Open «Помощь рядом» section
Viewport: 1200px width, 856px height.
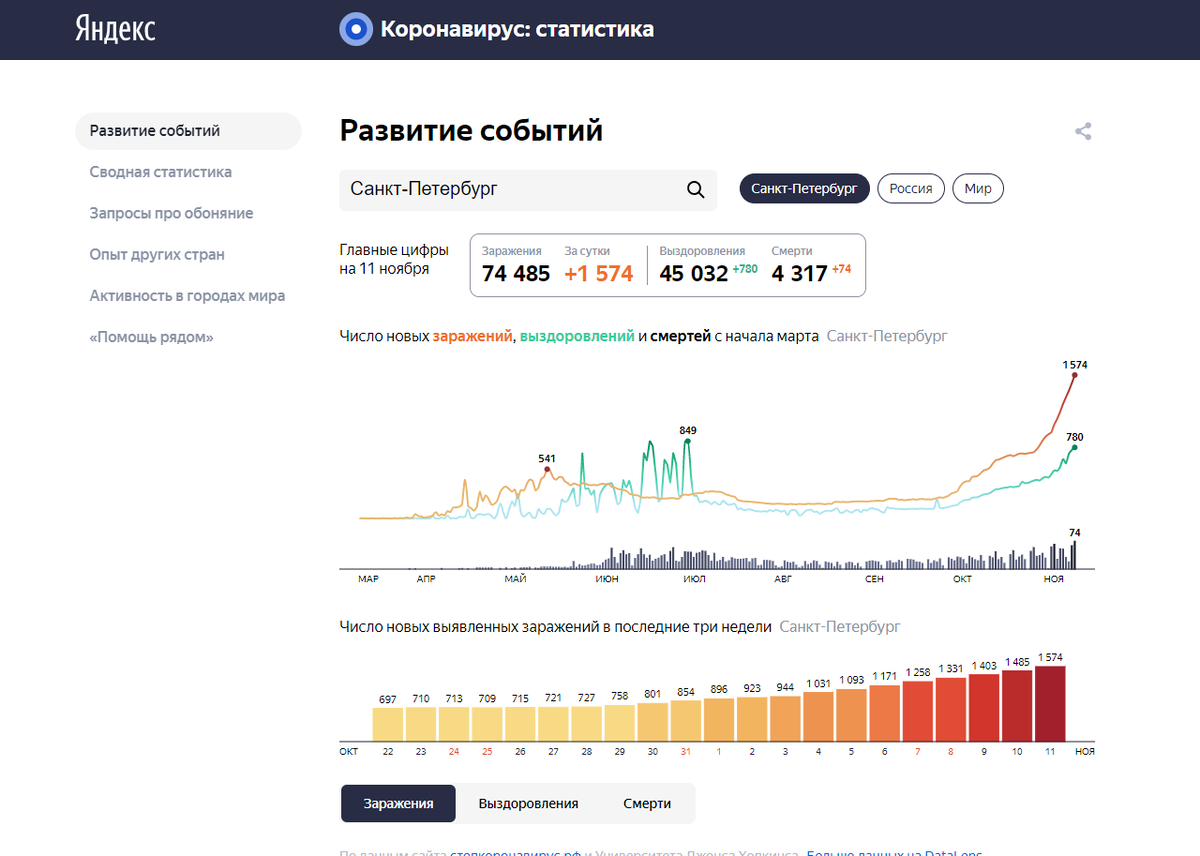[151, 337]
